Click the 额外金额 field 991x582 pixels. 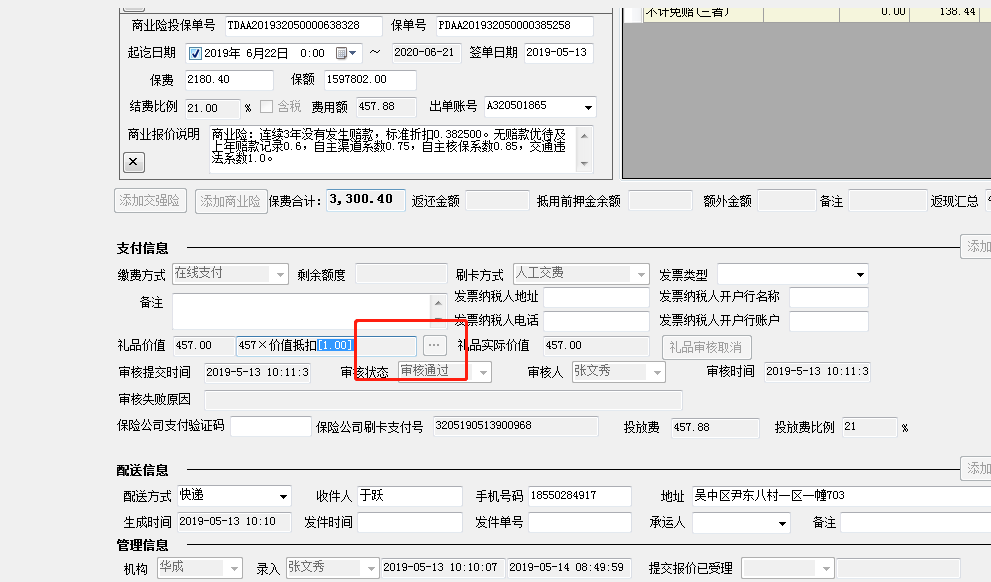pyautogui.click(x=787, y=201)
